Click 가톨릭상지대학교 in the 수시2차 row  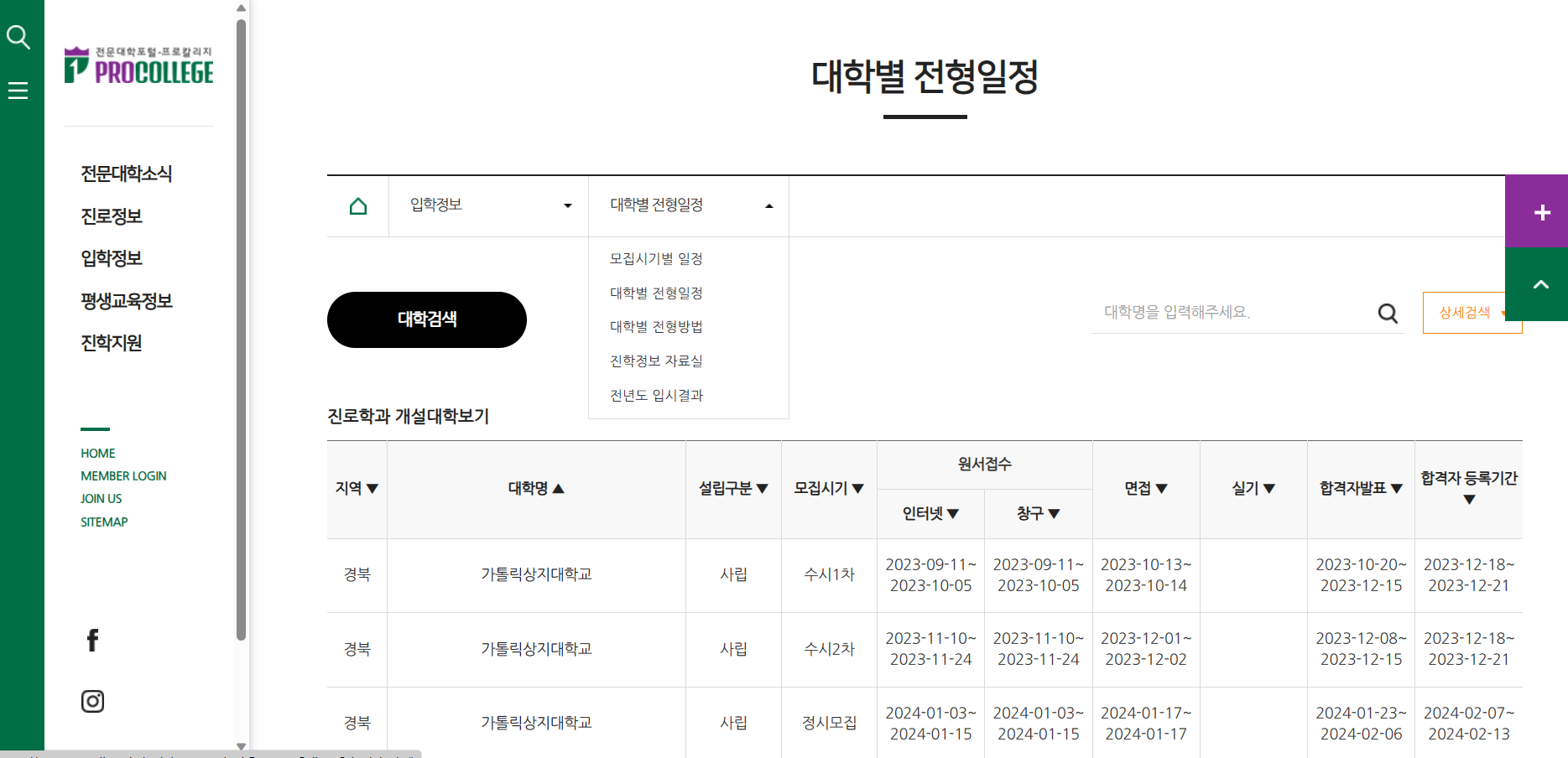(536, 649)
